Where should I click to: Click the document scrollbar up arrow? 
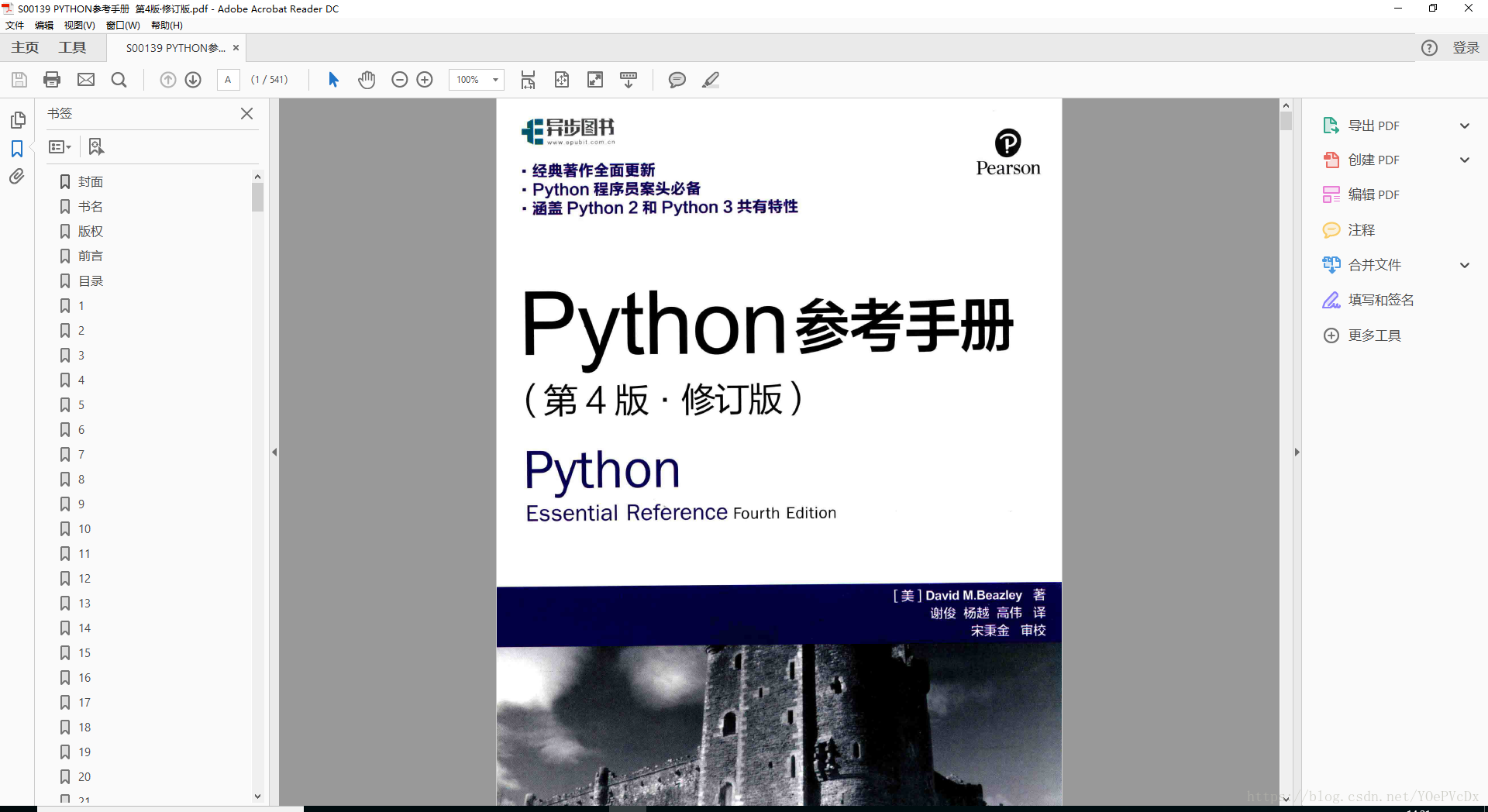coord(1286,105)
